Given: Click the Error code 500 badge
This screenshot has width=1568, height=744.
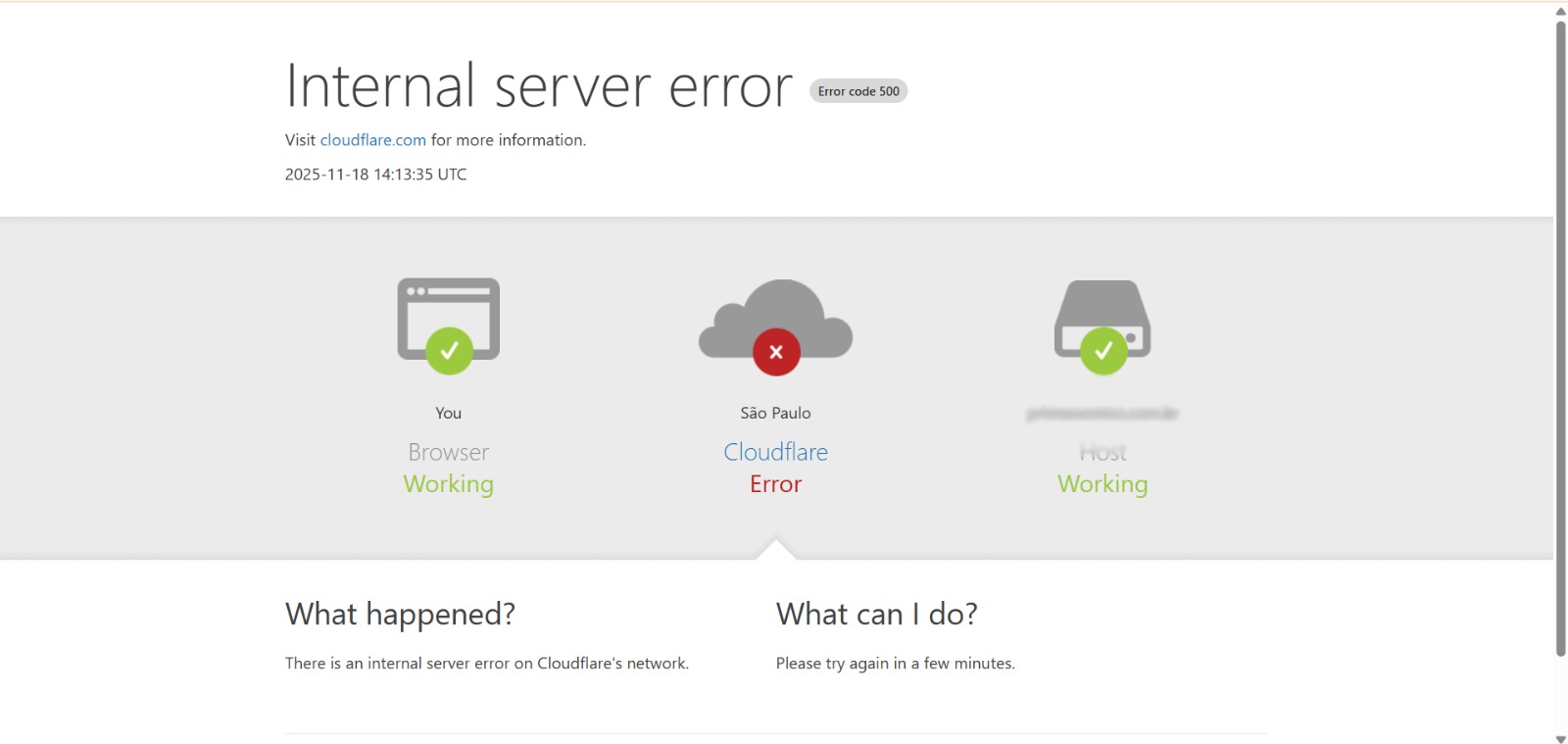Looking at the screenshot, I should pyautogui.click(x=858, y=91).
